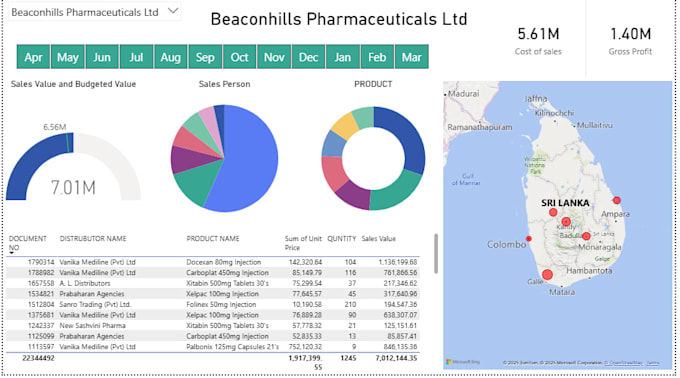The width and height of the screenshot is (680, 378).
Task: Pick the Oct month slicer button
Action: click(x=239, y=57)
